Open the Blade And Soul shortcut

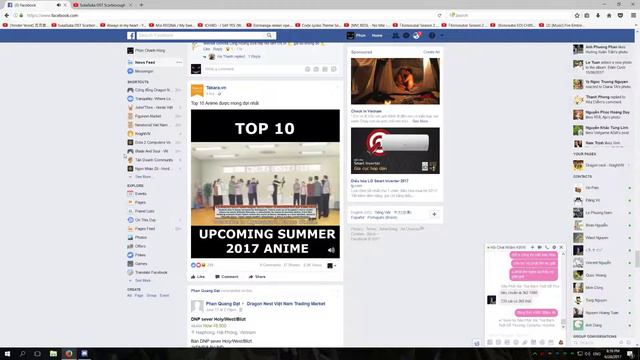click(x=151, y=151)
